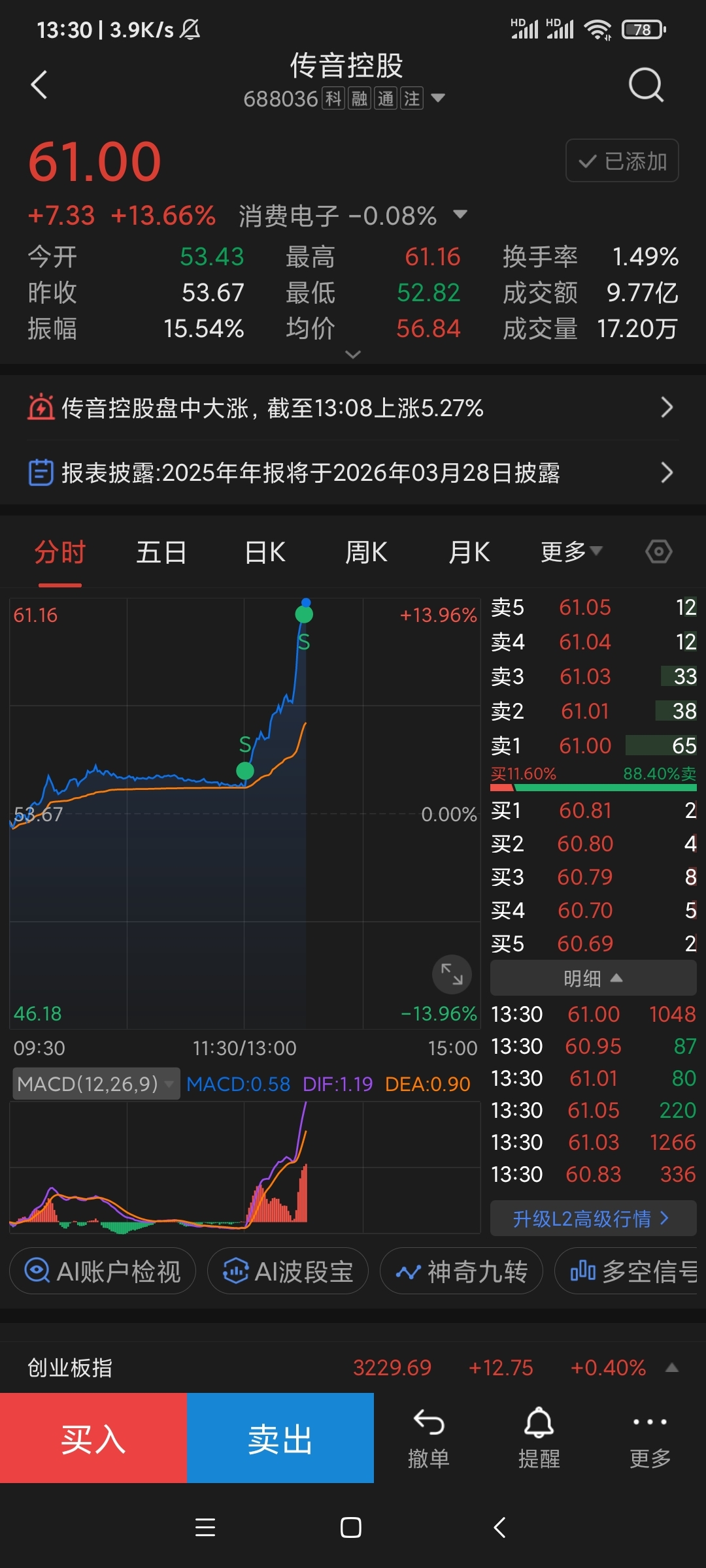Tap the 创业板指 index name

pos(70,1367)
